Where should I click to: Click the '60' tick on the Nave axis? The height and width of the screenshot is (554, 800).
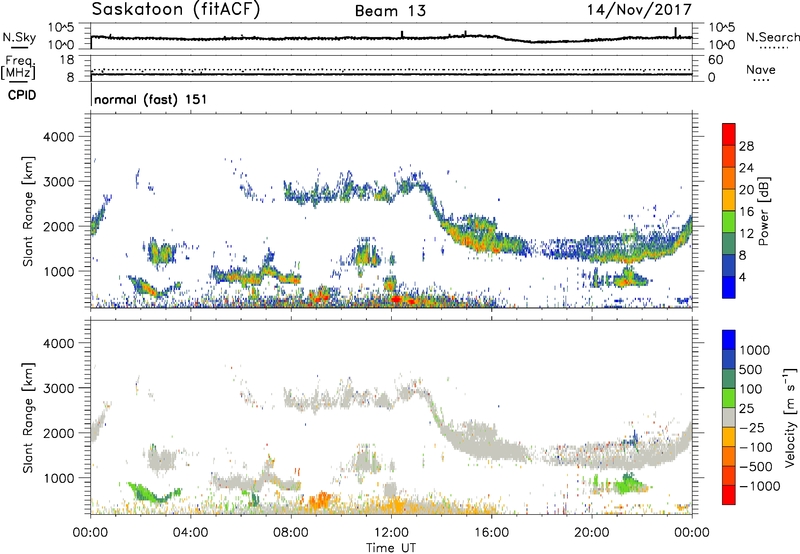point(715,60)
